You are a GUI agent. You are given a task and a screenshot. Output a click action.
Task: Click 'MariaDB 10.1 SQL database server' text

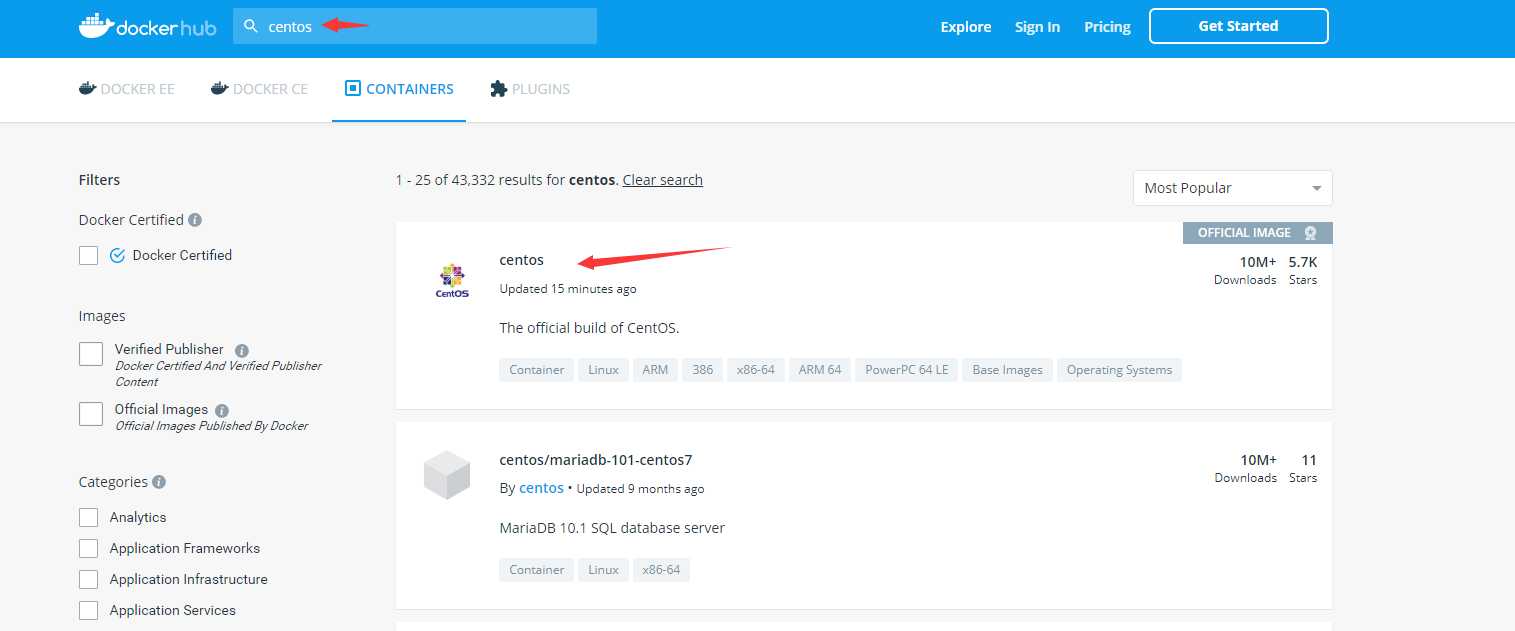pos(612,528)
